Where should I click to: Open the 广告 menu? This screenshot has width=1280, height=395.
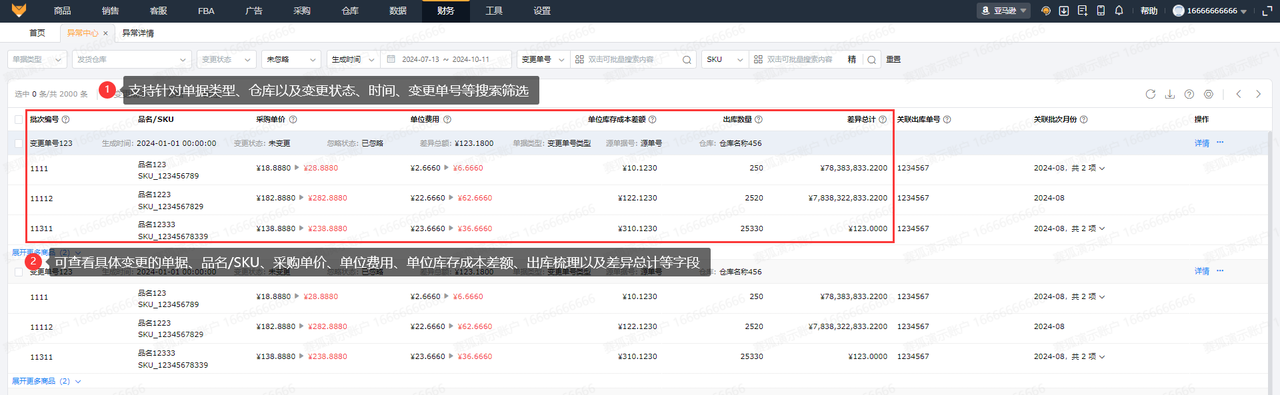coord(254,11)
